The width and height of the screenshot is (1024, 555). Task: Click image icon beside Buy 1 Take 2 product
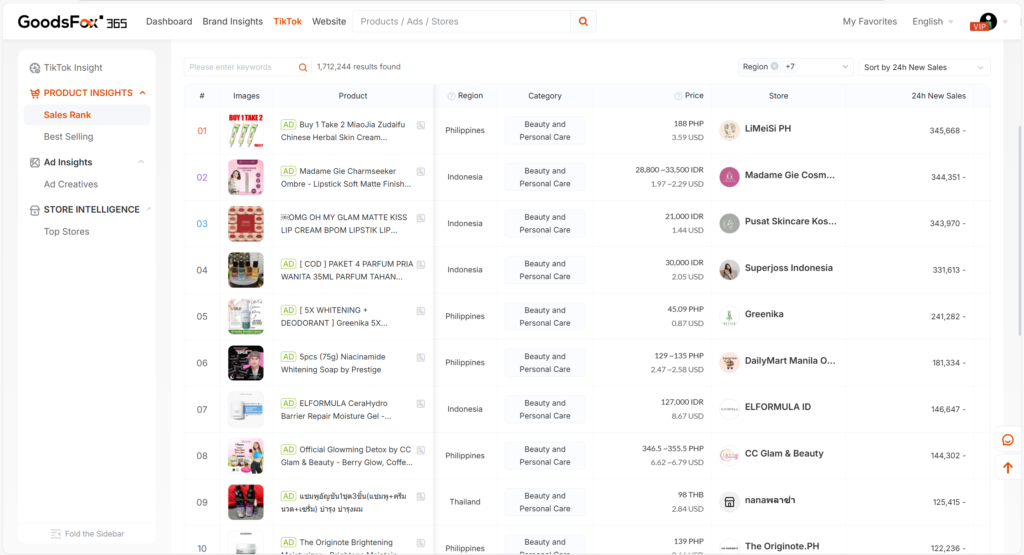click(421, 125)
